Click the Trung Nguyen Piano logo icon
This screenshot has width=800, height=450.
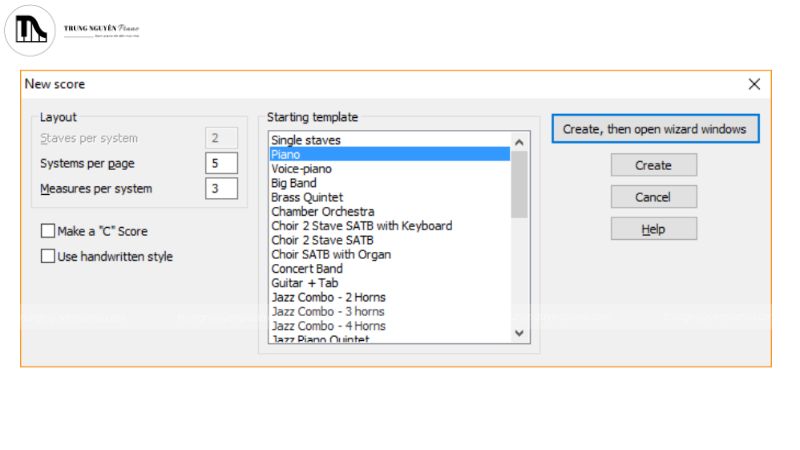click(30, 30)
